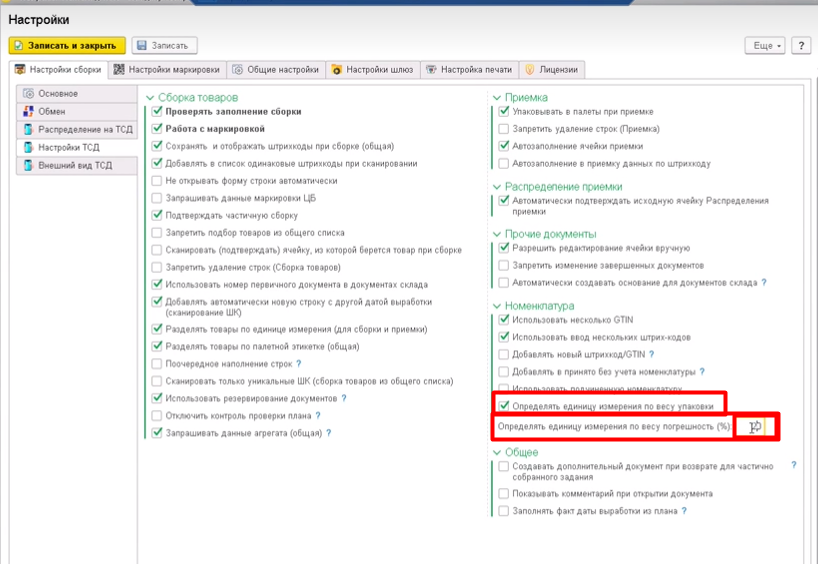Screen dimensions: 818x564
Task: Uncheck Подтверждать частичную сборку
Action: click(x=157, y=215)
